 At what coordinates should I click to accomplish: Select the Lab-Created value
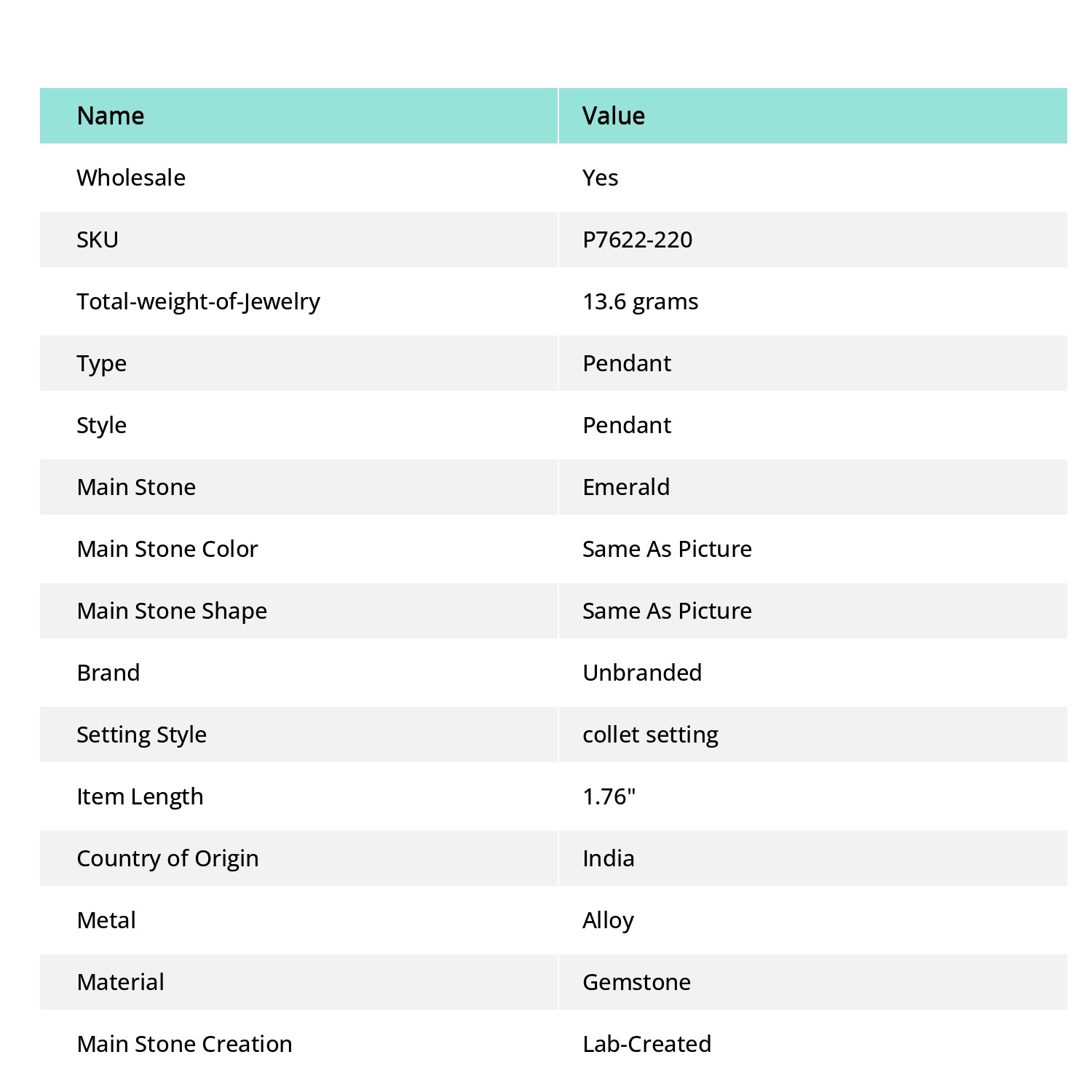647,1044
